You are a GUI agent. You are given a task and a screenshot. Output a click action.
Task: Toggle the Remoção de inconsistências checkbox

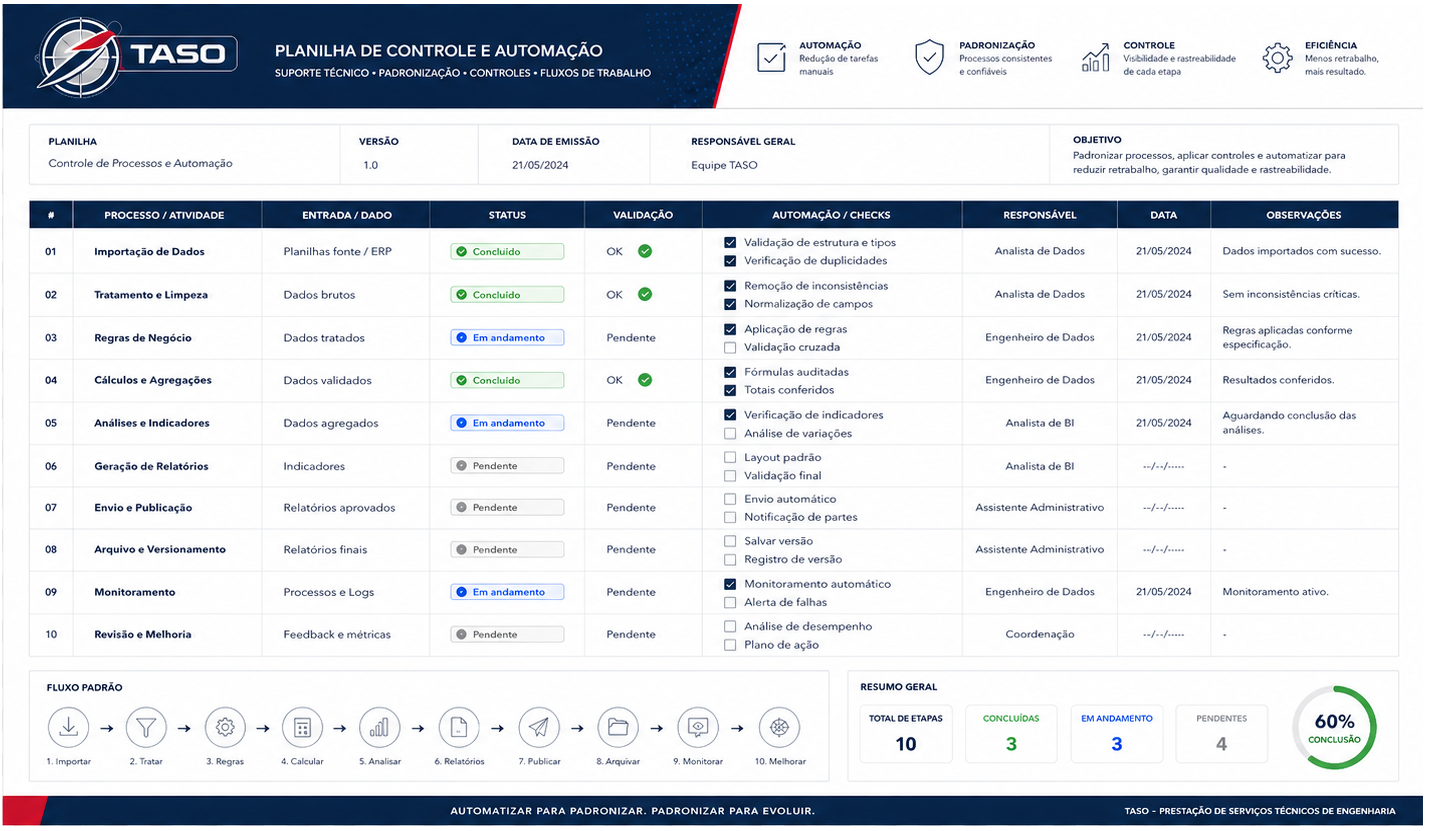point(730,286)
